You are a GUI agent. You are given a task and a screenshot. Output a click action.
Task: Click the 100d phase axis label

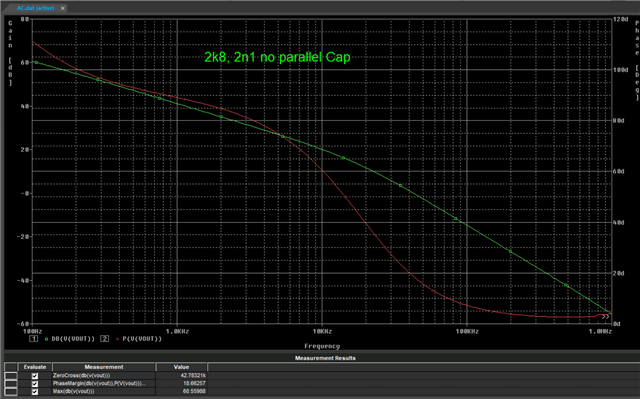point(620,70)
